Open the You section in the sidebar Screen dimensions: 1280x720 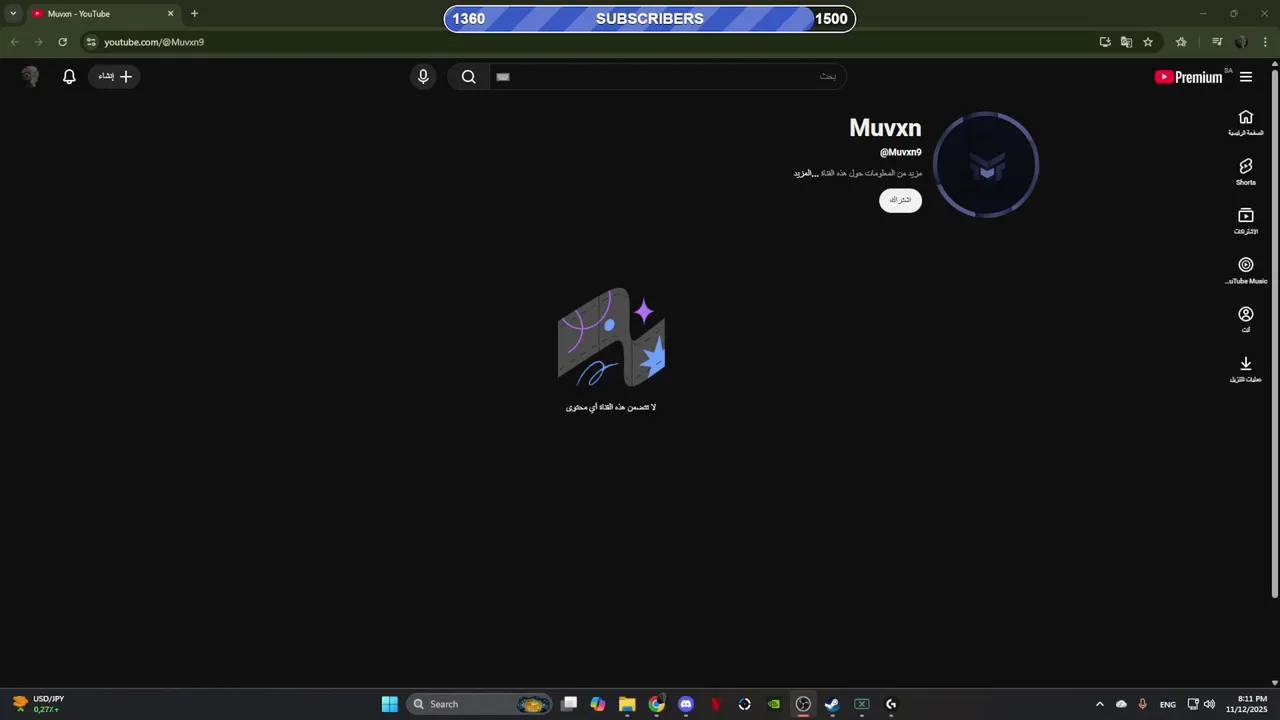tap(1246, 320)
